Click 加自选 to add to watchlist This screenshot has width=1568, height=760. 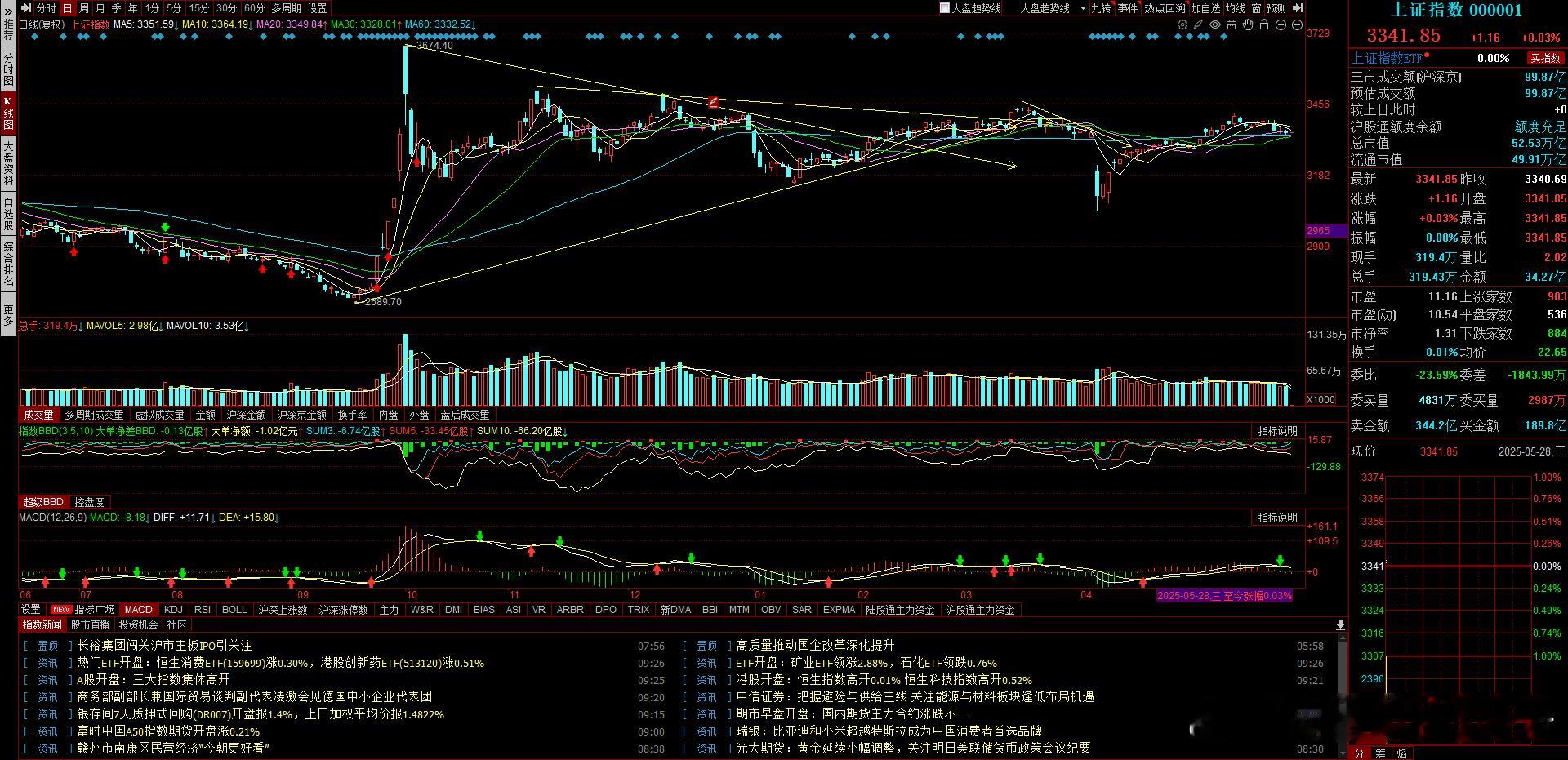(x=1205, y=8)
